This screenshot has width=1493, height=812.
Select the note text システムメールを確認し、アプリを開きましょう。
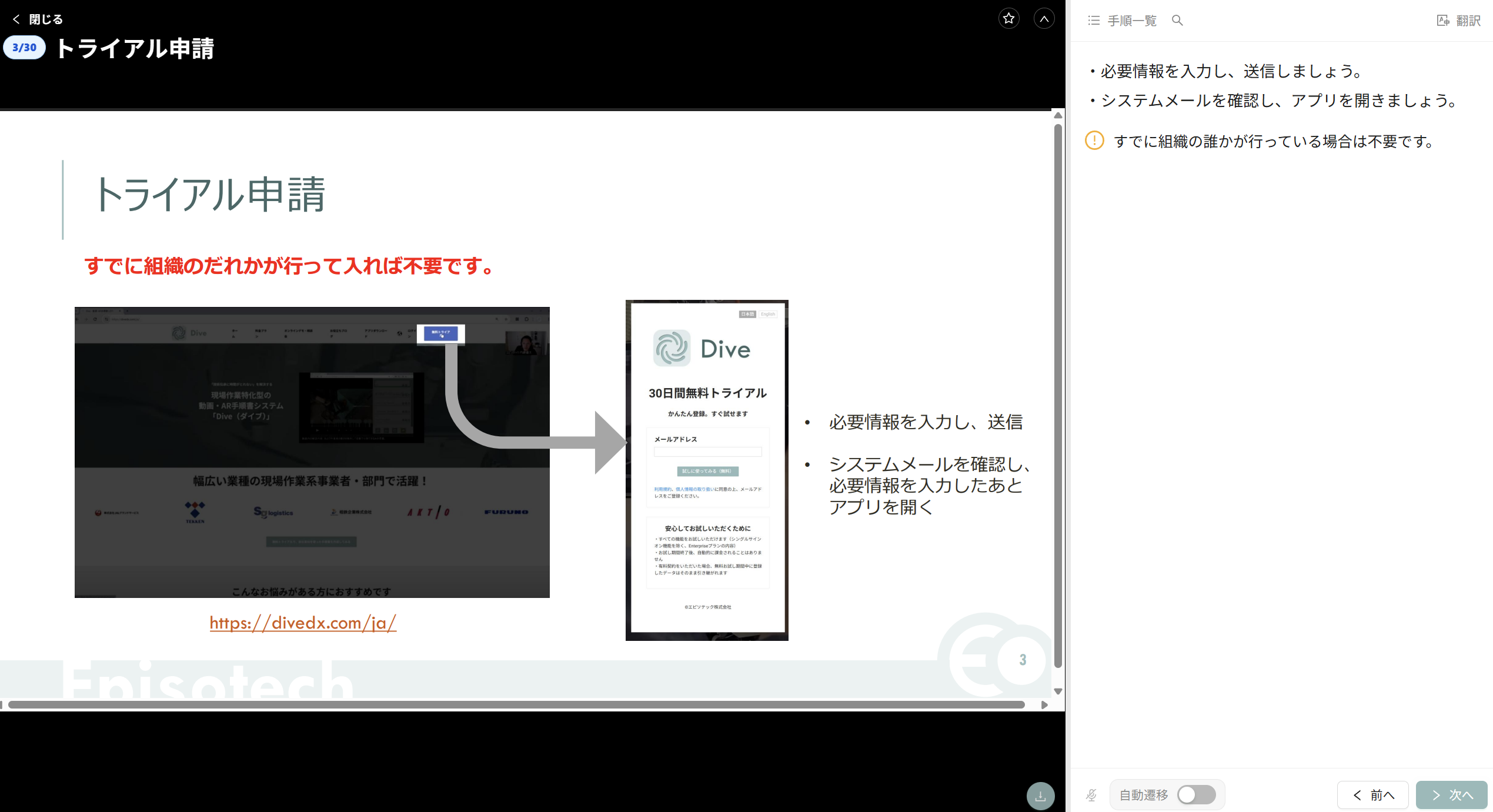[1280, 101]
